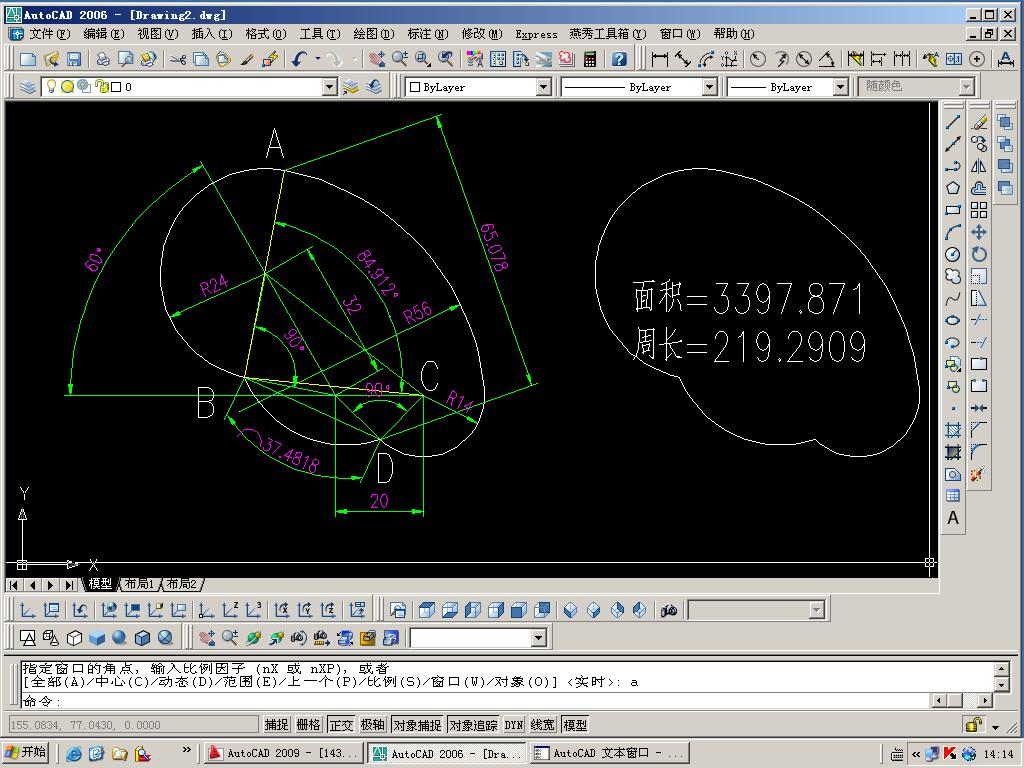Click the Plot print icon
Image resolution: width=1024 pixels, height=768 pixels.
(x=103, y=59)
